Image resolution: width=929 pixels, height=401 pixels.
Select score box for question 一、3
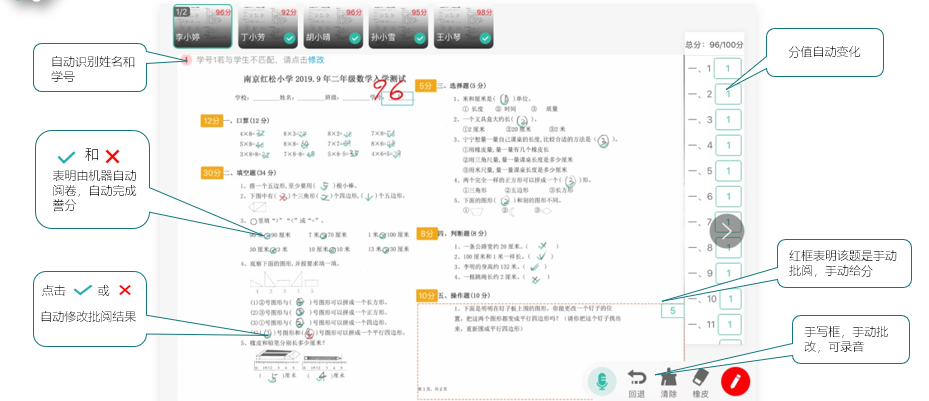pos(728,120)
